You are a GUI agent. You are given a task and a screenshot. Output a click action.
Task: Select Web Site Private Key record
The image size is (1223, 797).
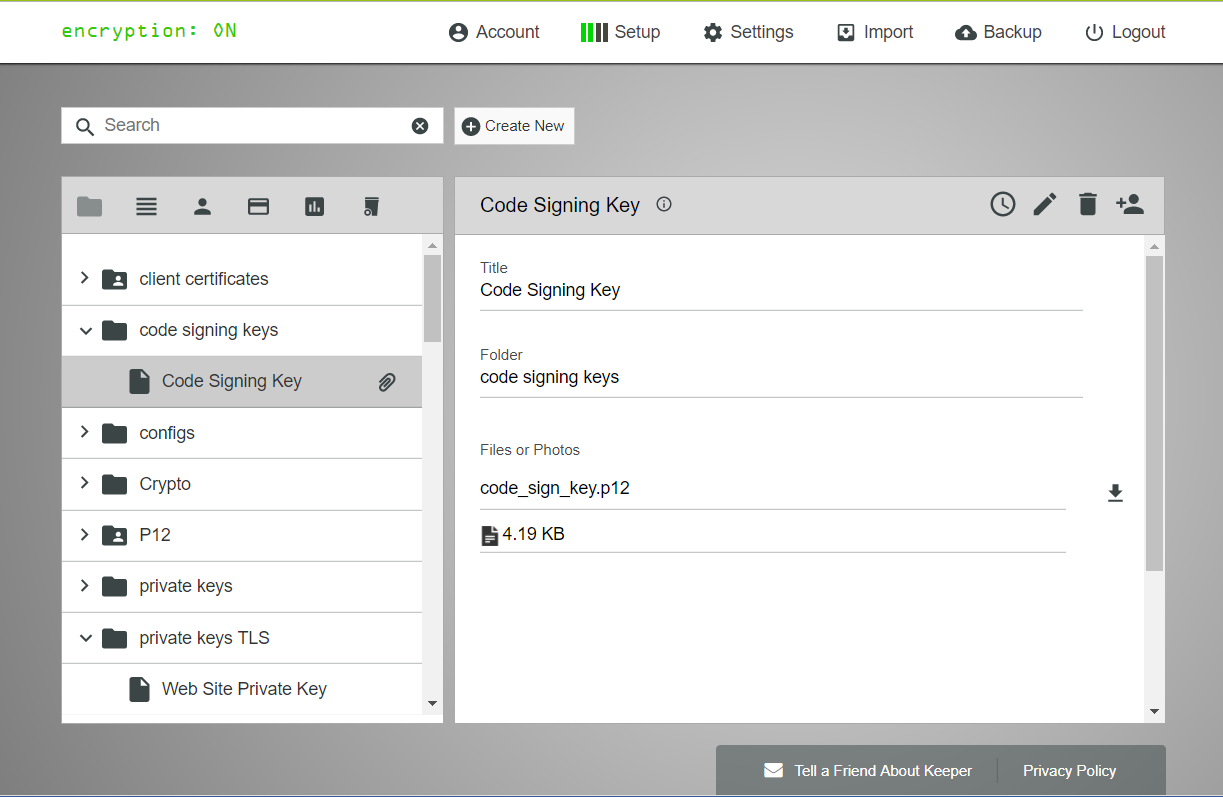[x=244, y=689]
